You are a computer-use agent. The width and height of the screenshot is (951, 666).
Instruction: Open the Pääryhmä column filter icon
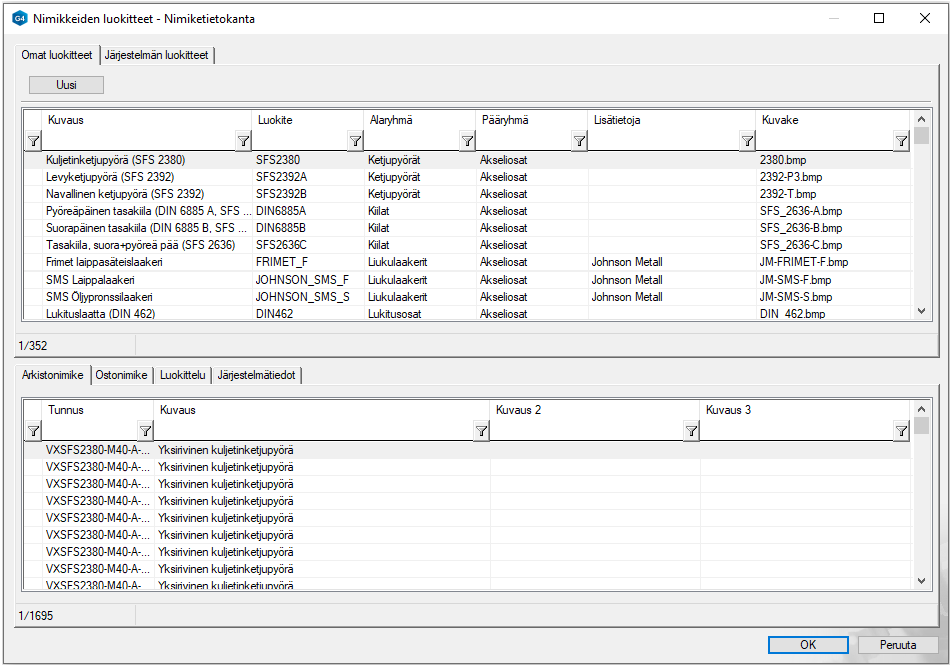click(x=579, y=142)
